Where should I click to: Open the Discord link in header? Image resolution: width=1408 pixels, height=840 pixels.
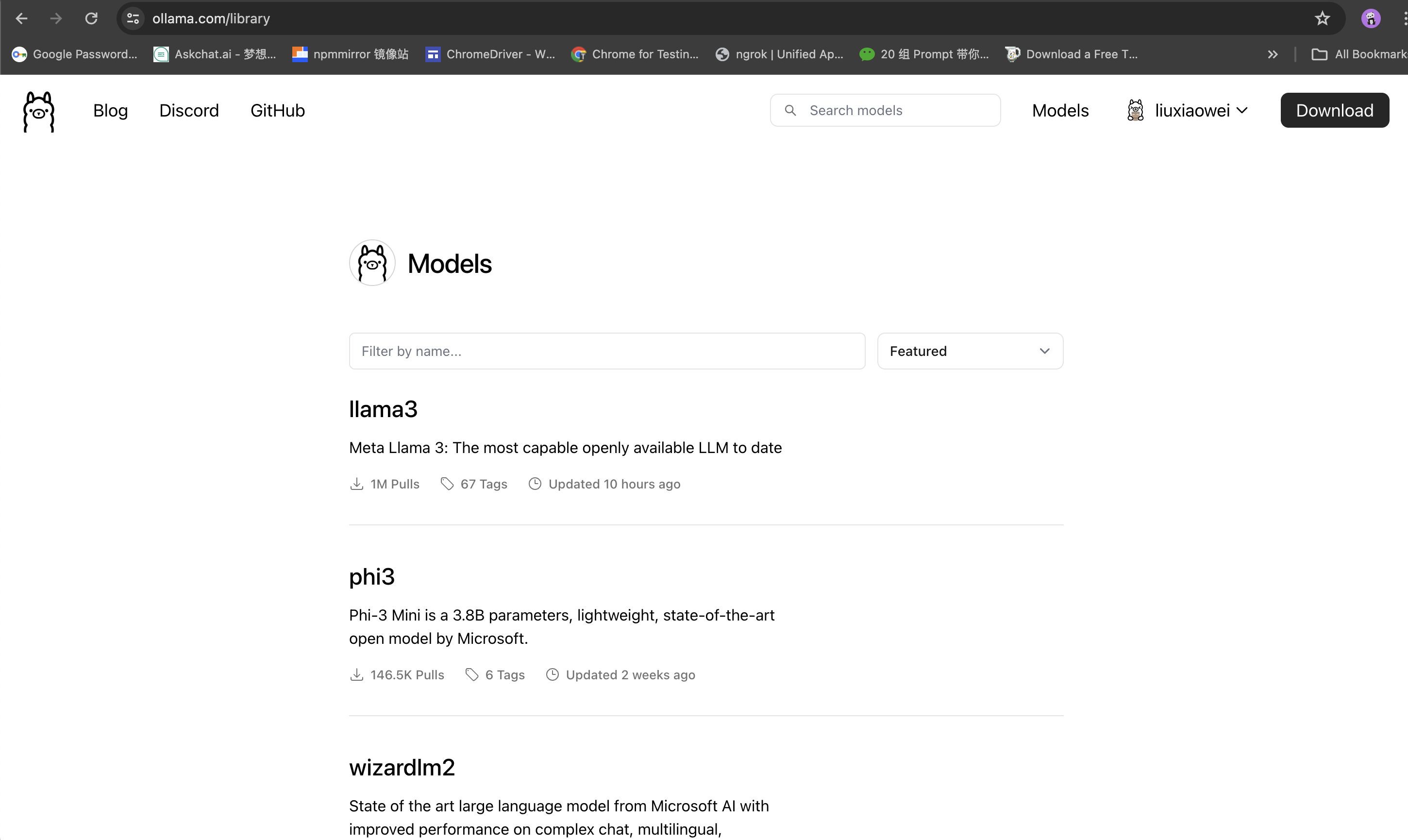(x=189, y=110)
